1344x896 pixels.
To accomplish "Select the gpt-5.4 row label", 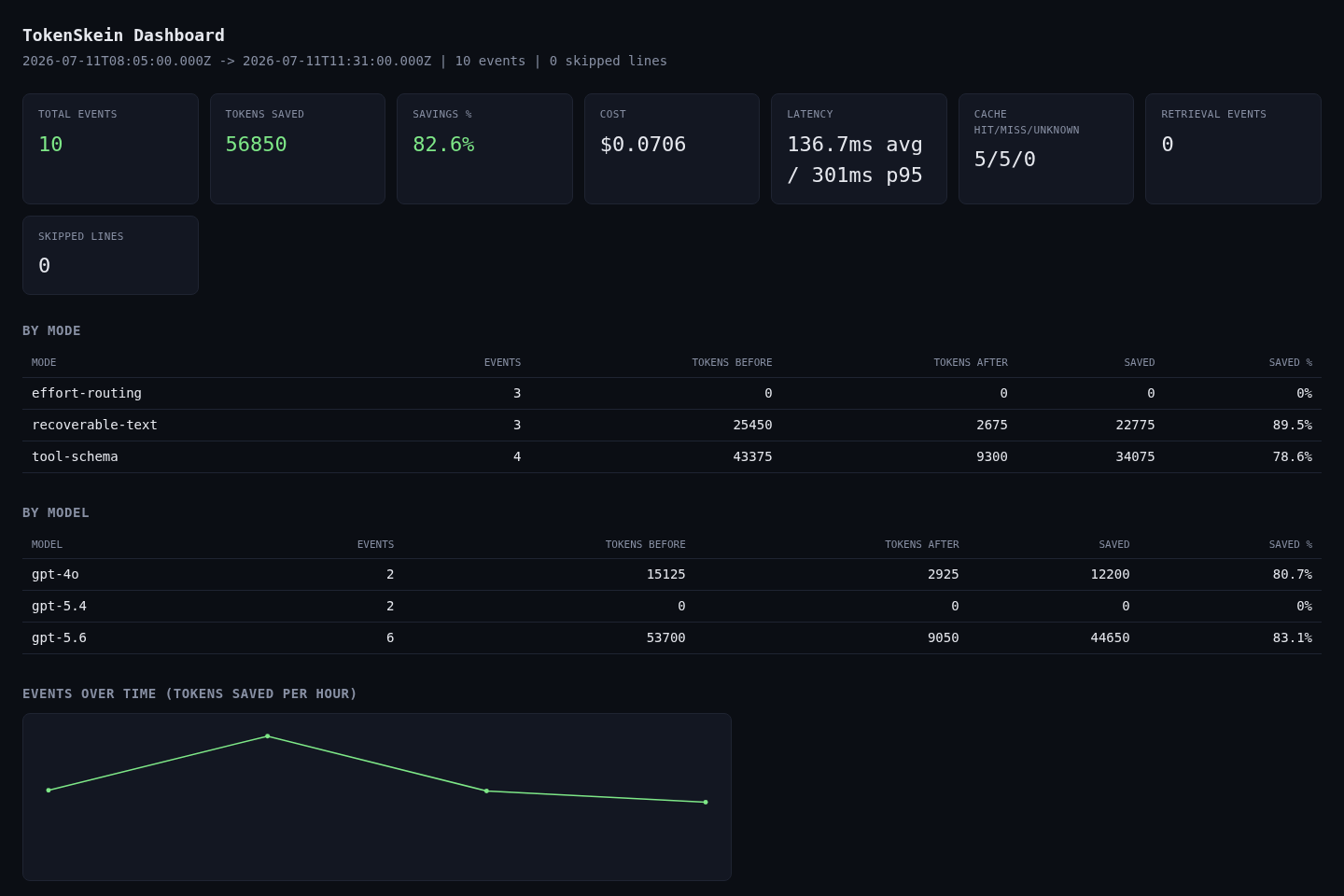I will [x=59, y=606].
